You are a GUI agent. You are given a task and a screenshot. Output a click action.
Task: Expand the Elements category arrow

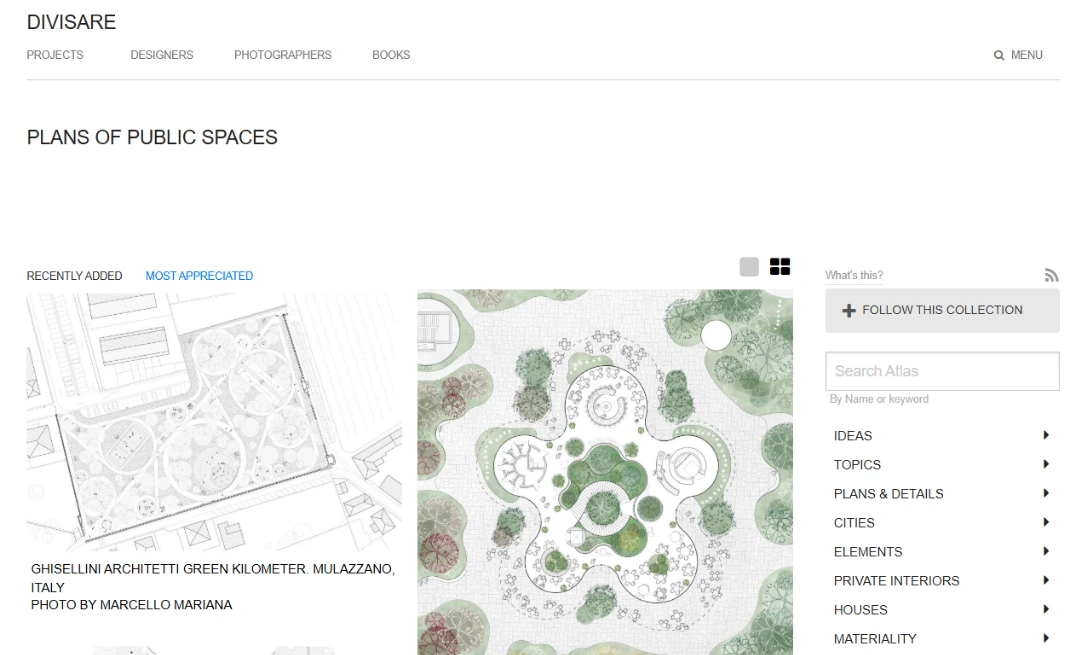click(1046, 551)
